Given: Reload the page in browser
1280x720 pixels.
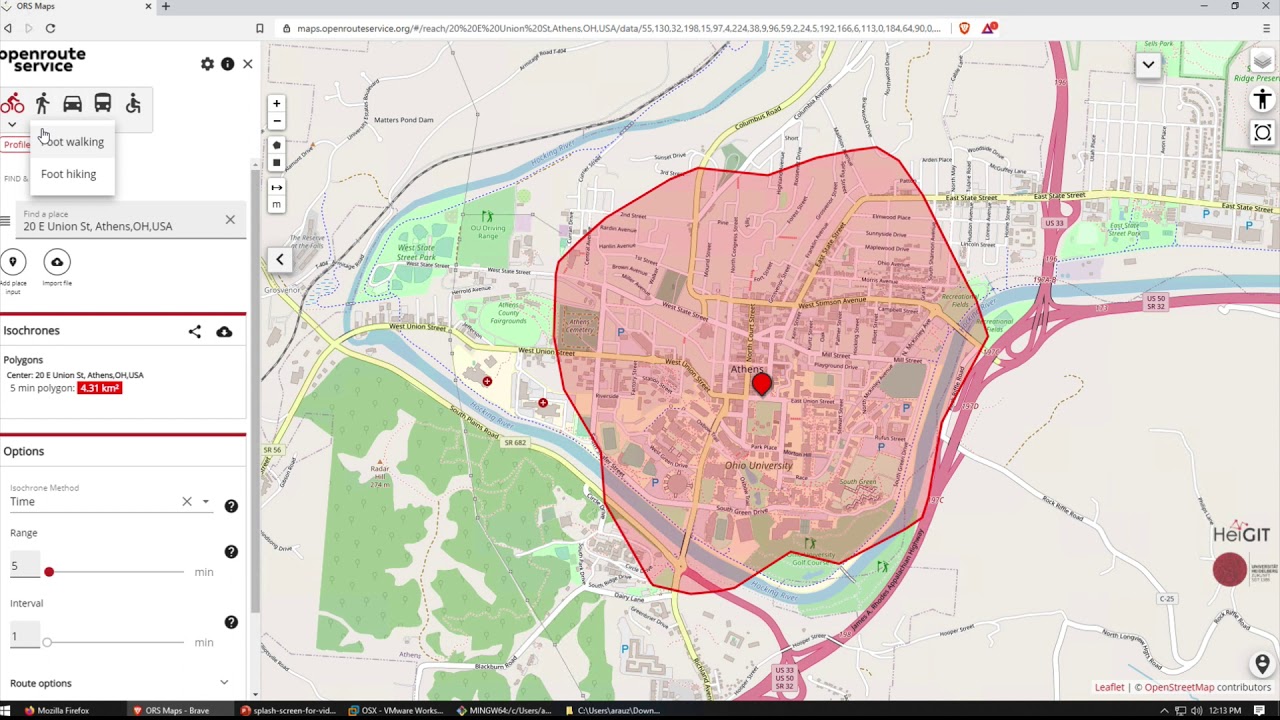Looking at the screenshot, I should point(50,28).
